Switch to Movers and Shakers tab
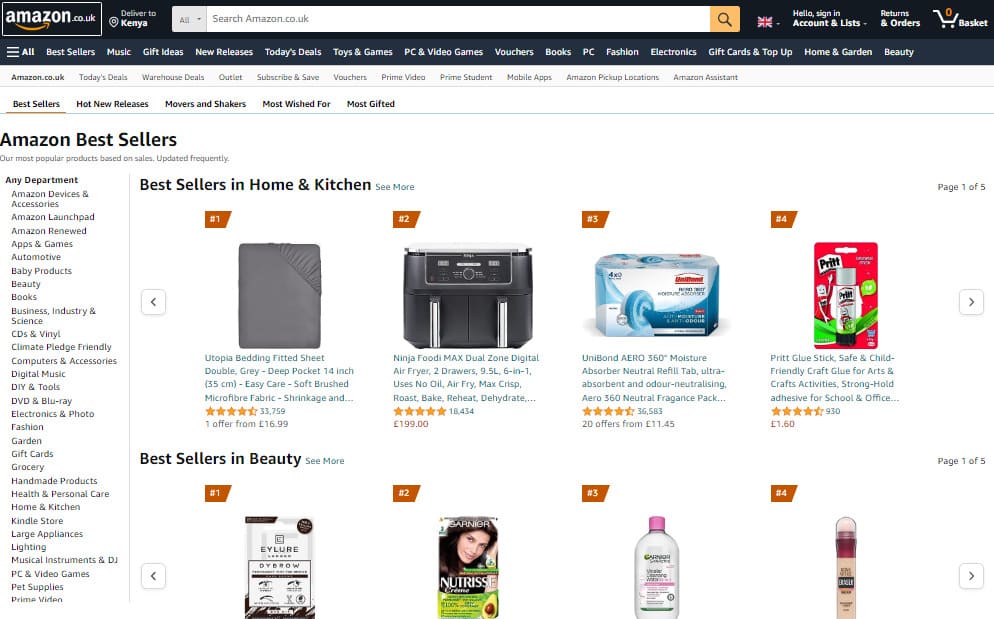The height and width of the screenshot is (619, 994). (x=205, y=104)
